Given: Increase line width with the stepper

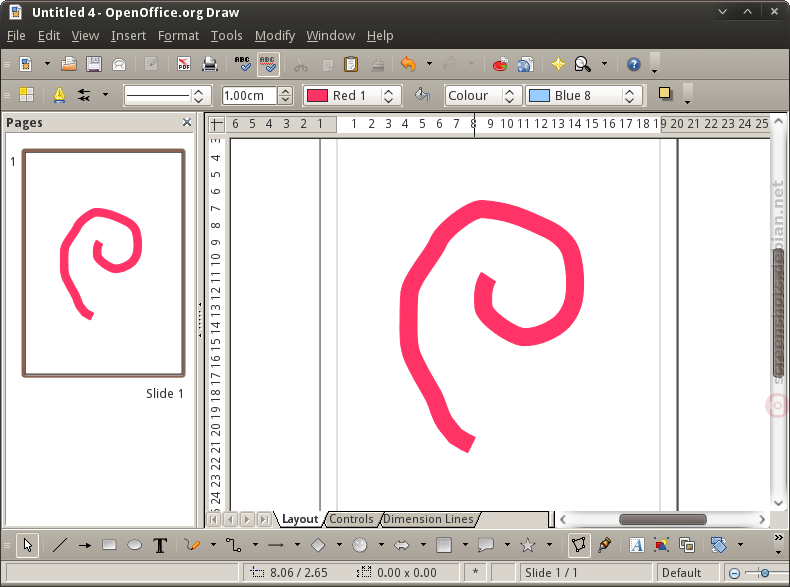Looking at the screenshot, I should (x=285, y=91).
